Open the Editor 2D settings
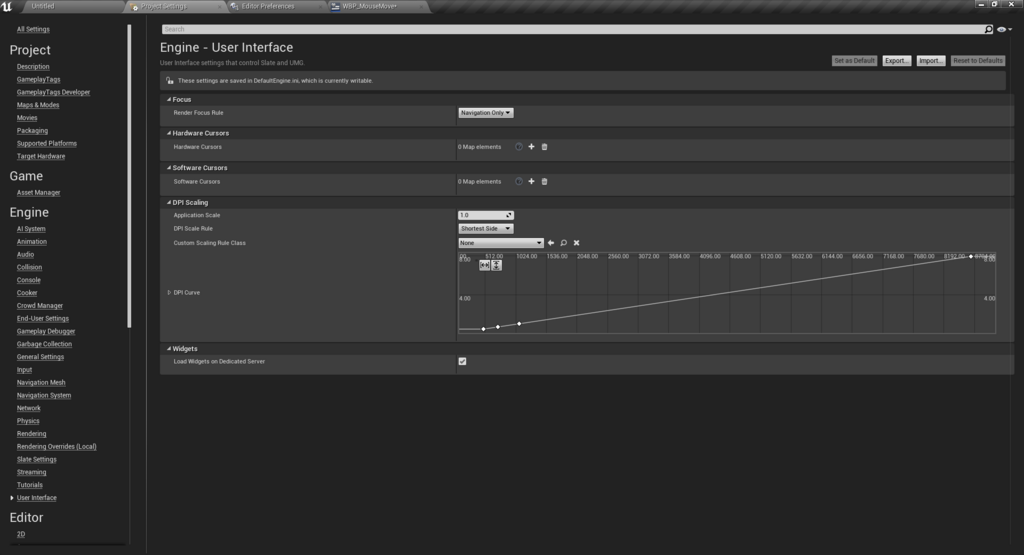This screenshot has width=1024, height=555. [21, 534]
